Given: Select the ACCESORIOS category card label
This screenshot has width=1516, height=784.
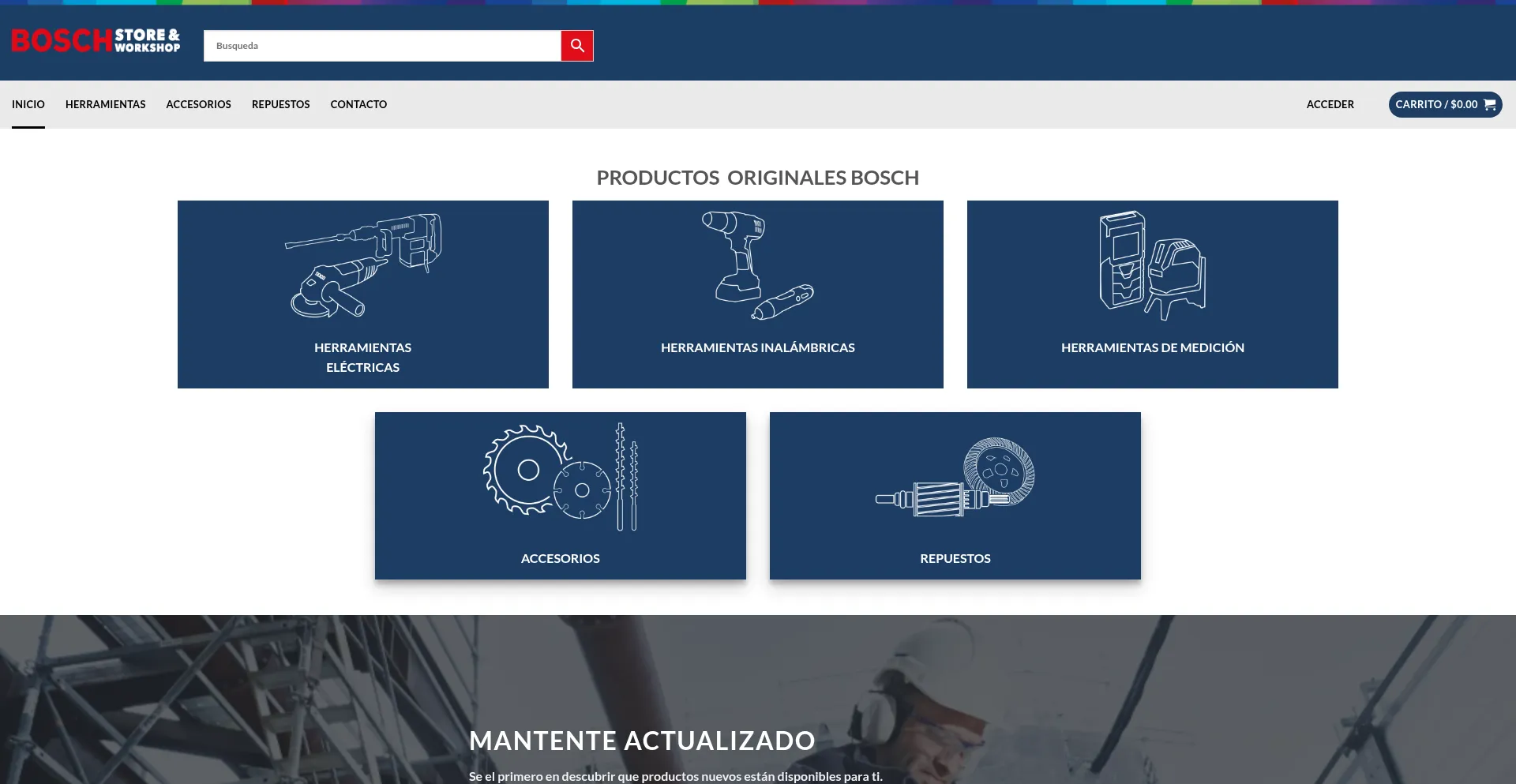Looking at the screenshot, I should (x=561, y=558).
